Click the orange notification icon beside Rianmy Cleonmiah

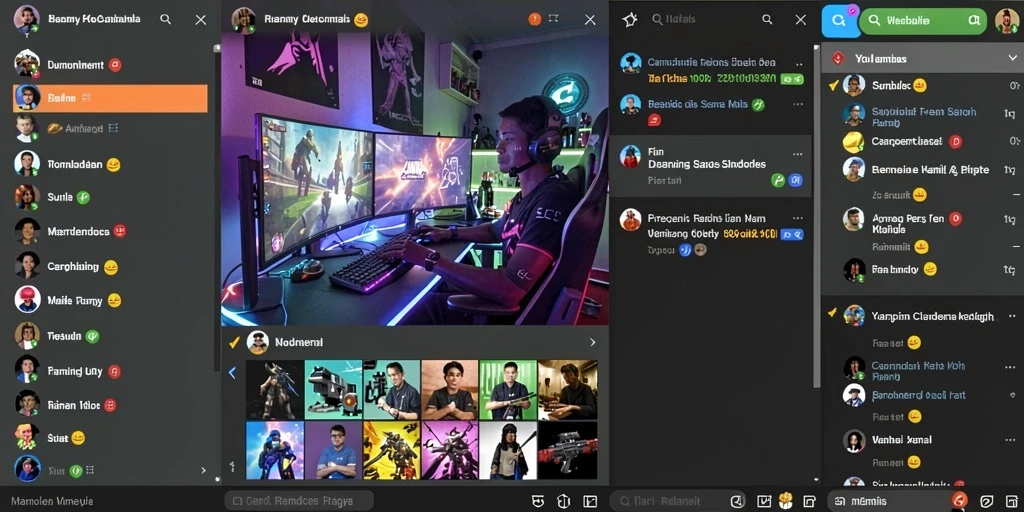534,20
